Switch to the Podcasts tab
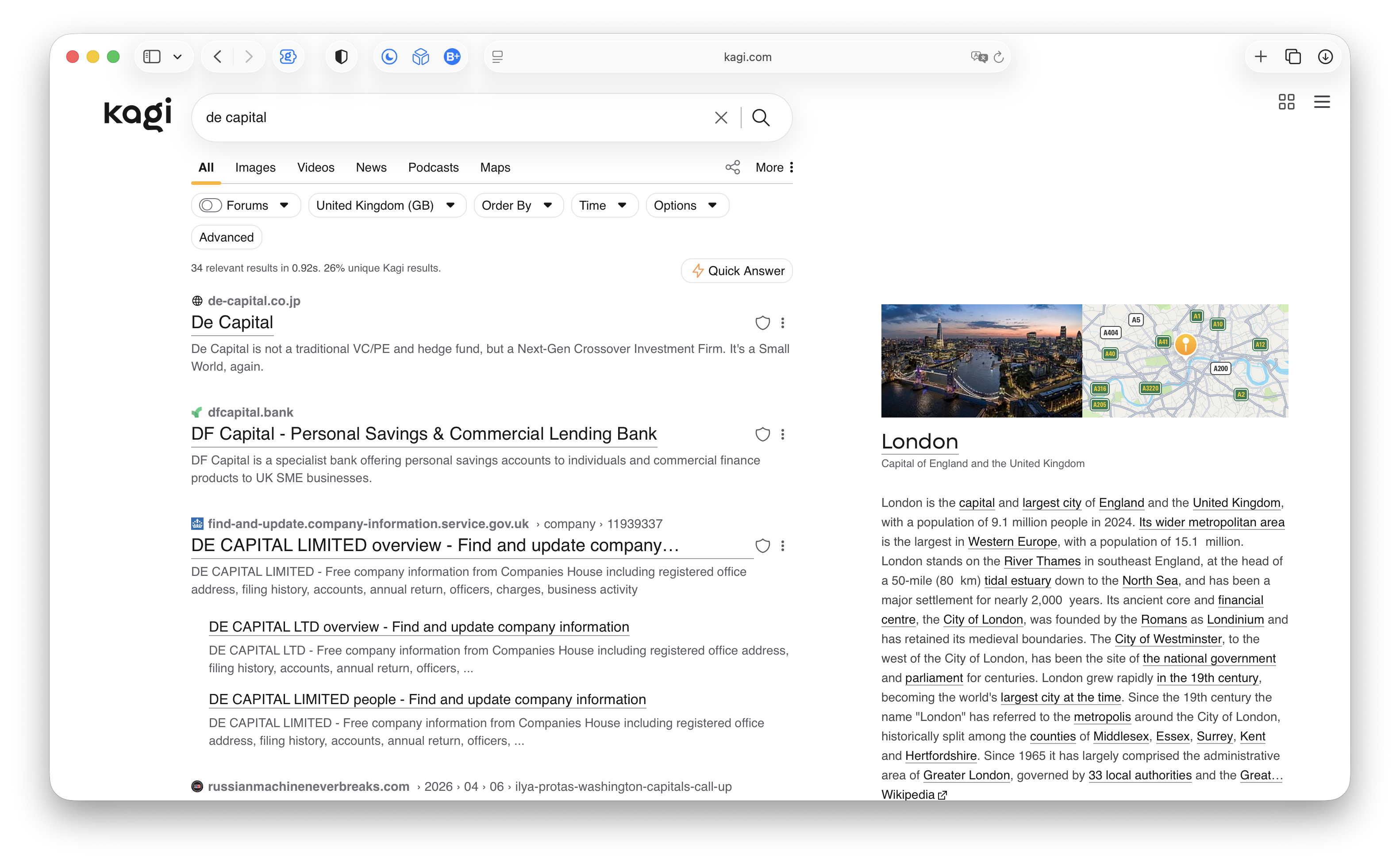 point(434,167)
